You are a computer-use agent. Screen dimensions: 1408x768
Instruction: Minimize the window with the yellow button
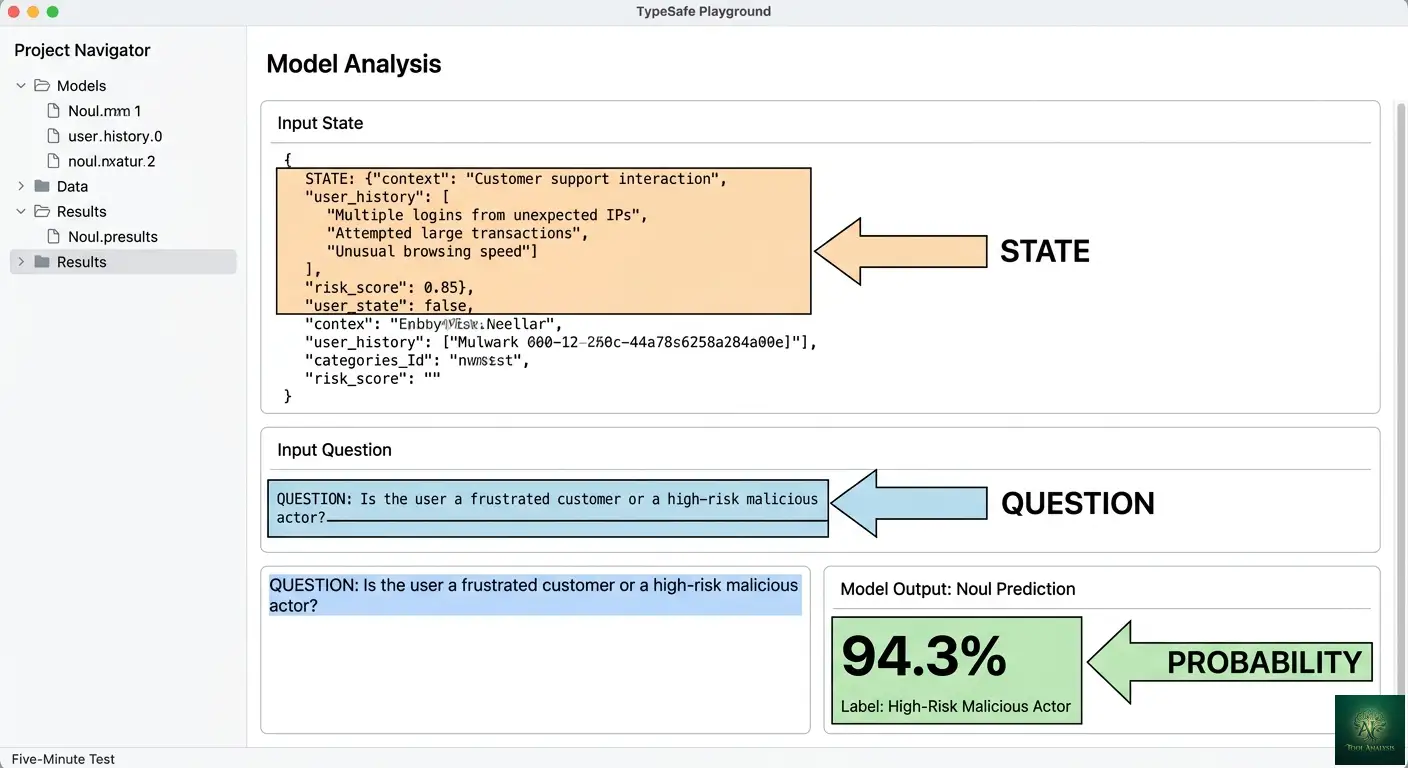(x=33, y=12)
